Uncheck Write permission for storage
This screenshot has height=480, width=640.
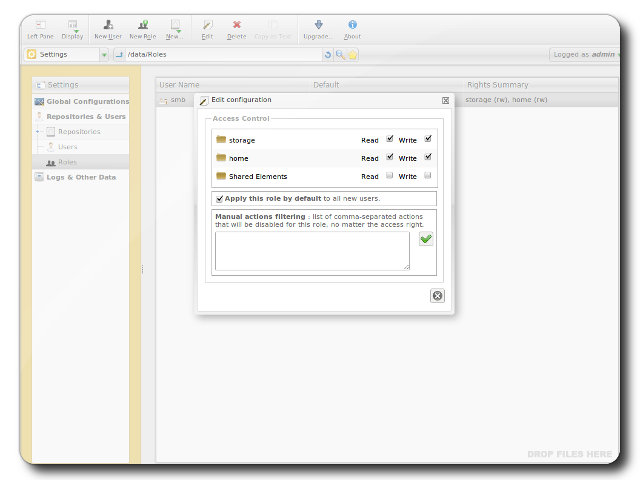click(428, 139)
